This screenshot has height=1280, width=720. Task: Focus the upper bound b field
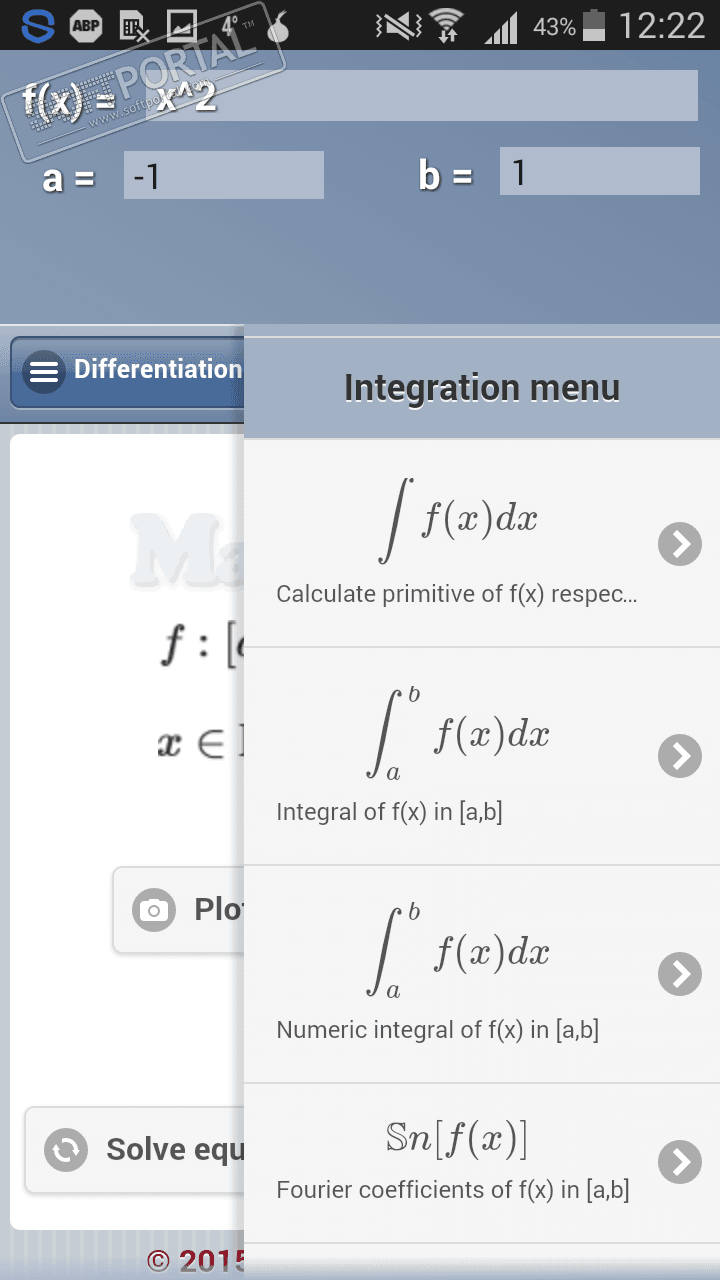[599, 172]
